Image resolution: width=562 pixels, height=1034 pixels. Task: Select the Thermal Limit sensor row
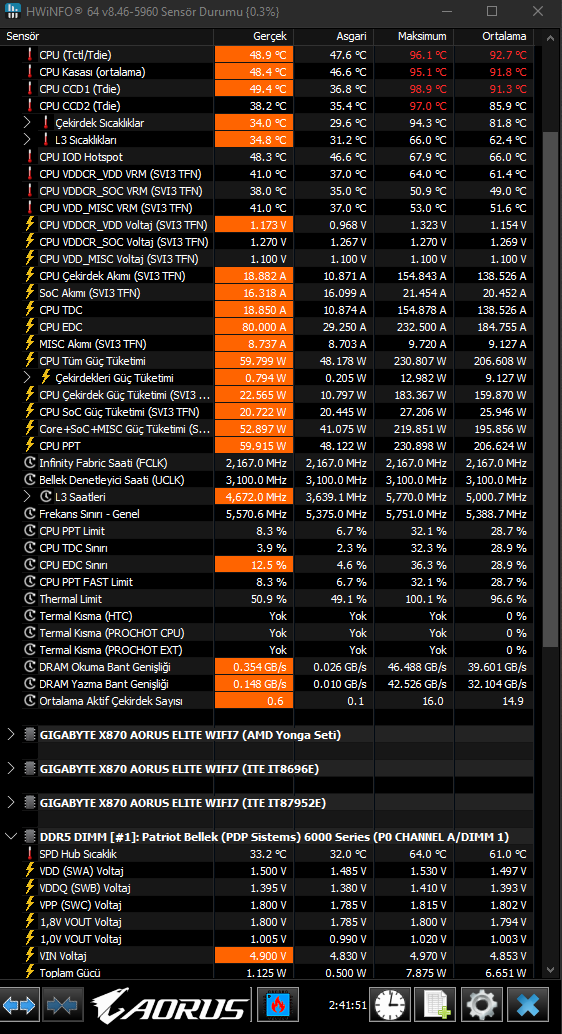(267, 599)
